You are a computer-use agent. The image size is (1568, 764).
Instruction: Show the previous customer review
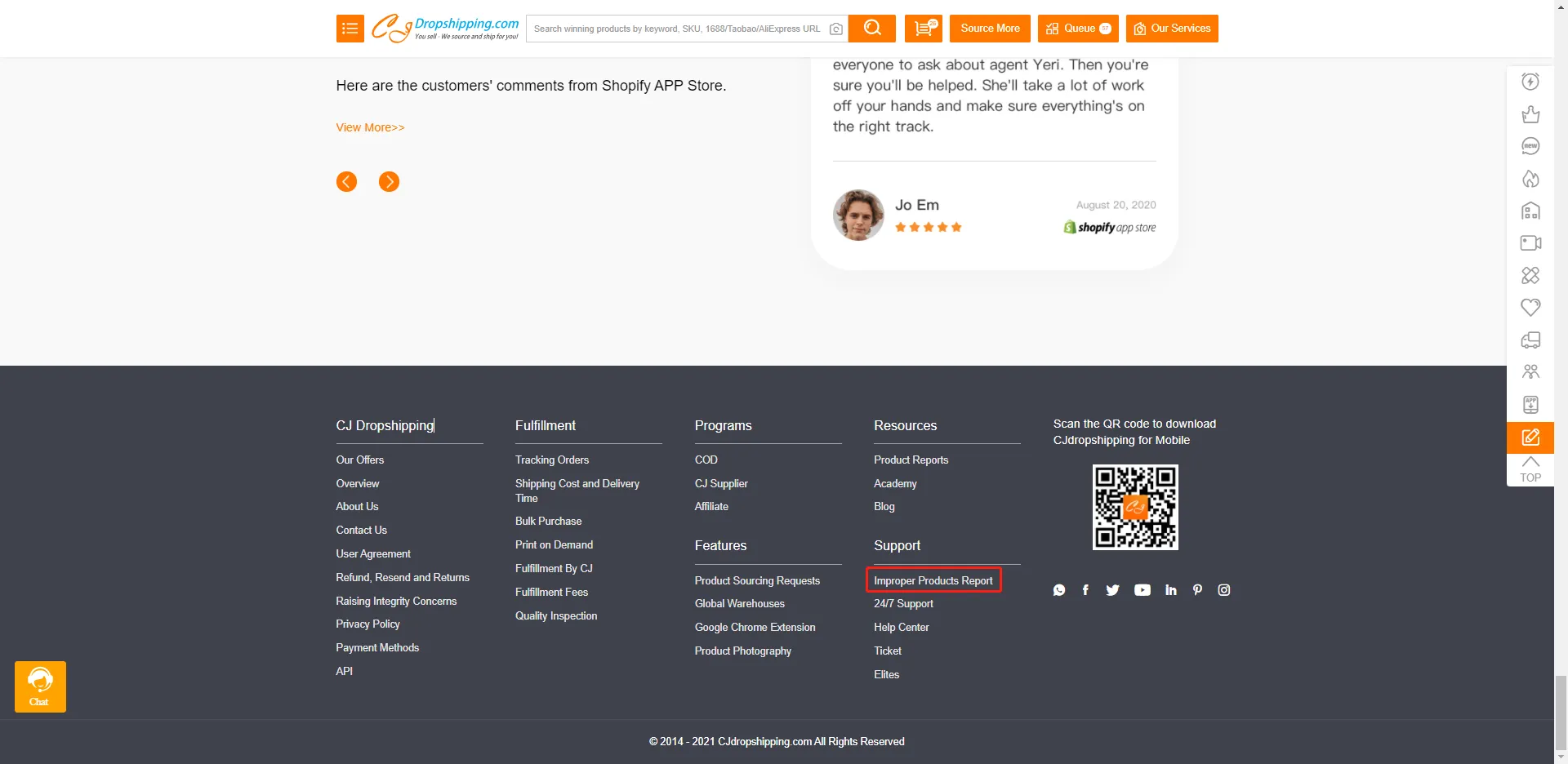click(x=346, y=182)
